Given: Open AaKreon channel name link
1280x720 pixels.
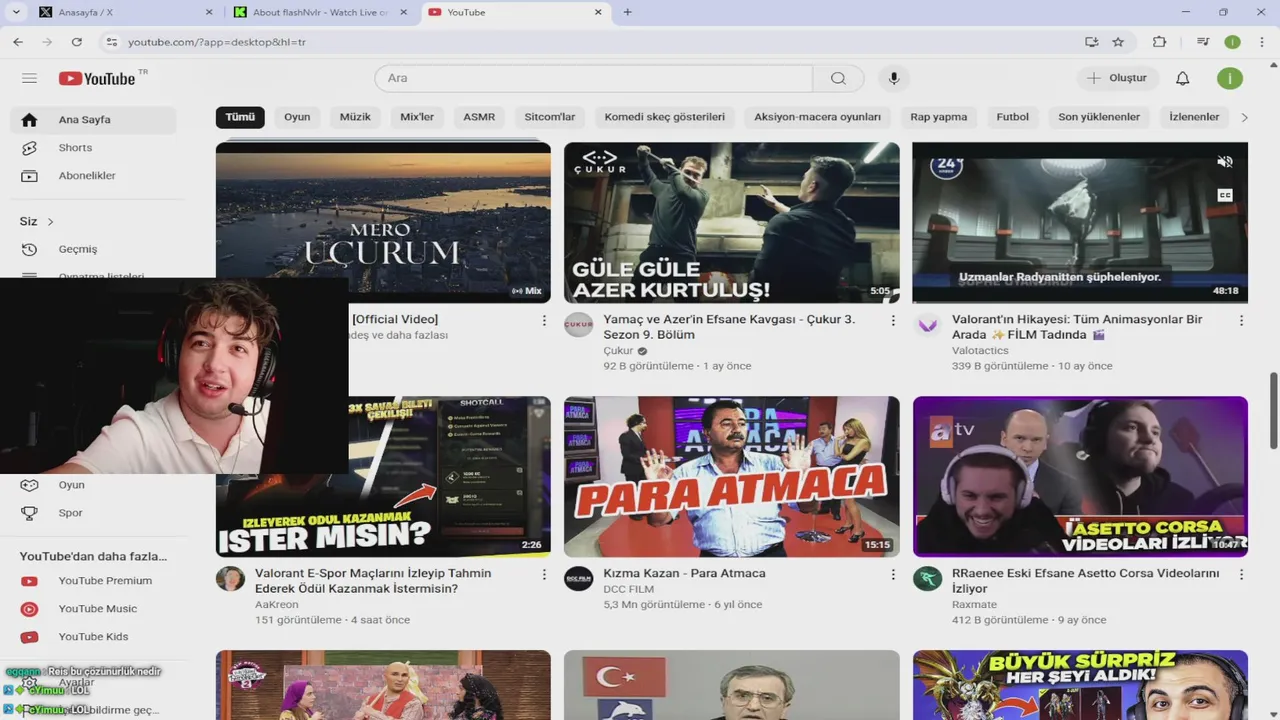Looking at the screenshot, I should click(x=277, y=605).
